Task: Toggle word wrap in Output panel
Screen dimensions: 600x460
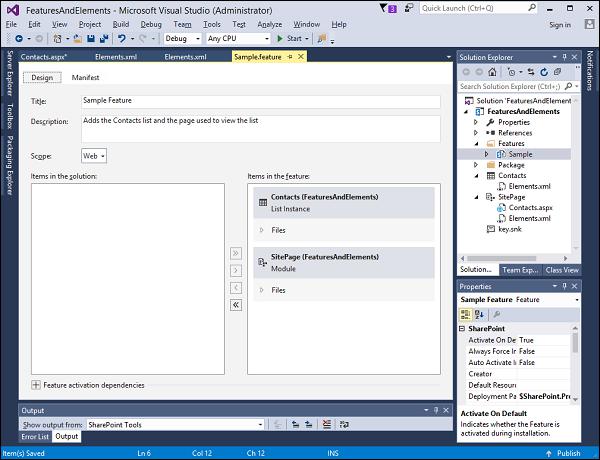Action: click(344, 424)
